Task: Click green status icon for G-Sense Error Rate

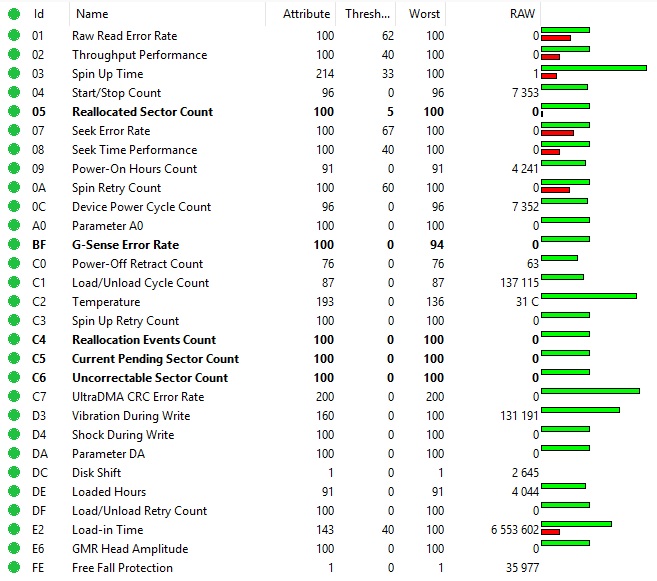Action: pos(13,245)
